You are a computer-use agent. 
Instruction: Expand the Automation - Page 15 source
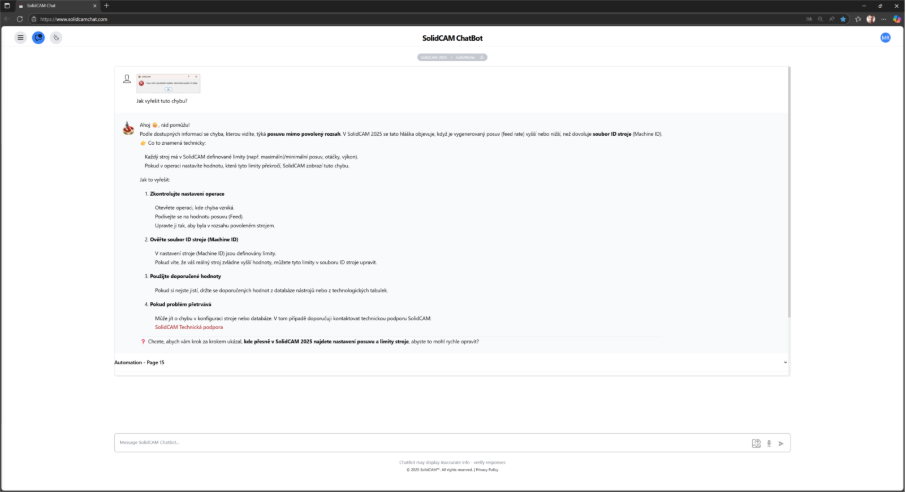point(452,362)
